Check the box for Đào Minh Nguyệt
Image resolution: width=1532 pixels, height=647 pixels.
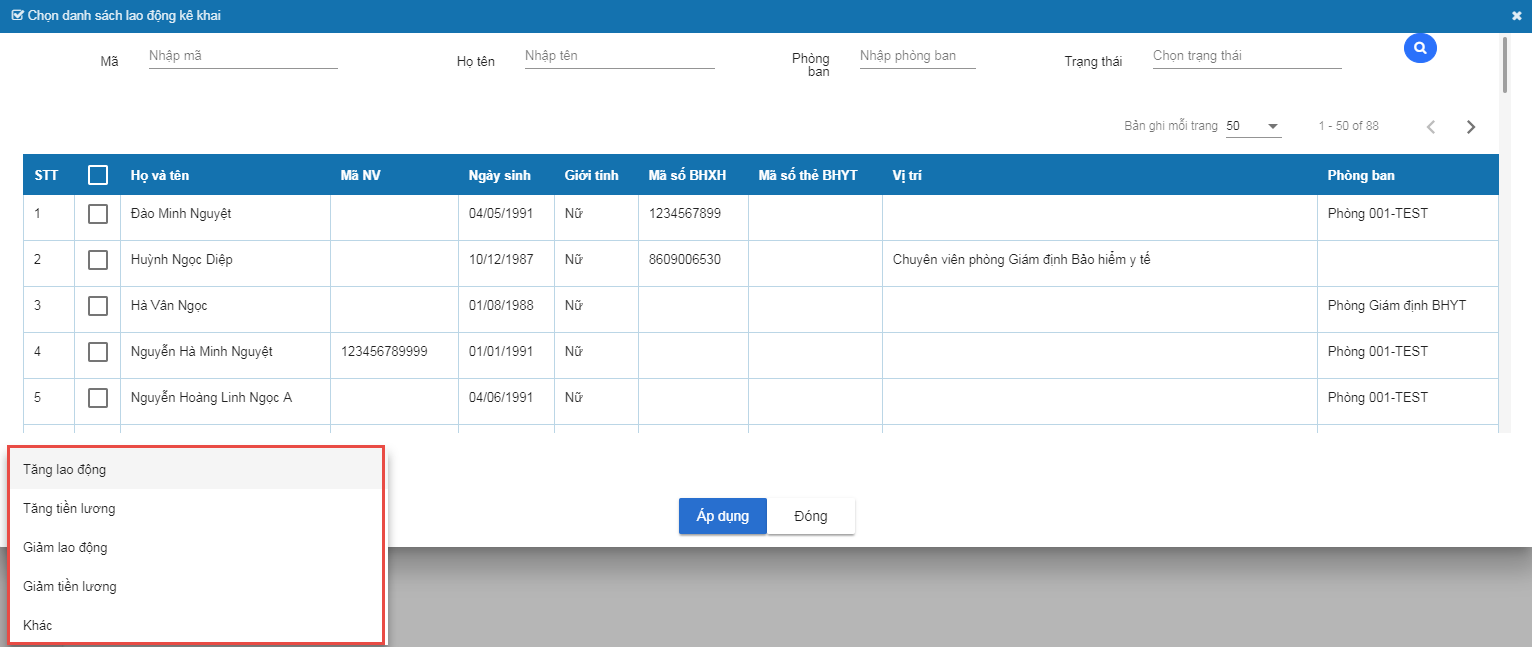click(x=98, y=214)
